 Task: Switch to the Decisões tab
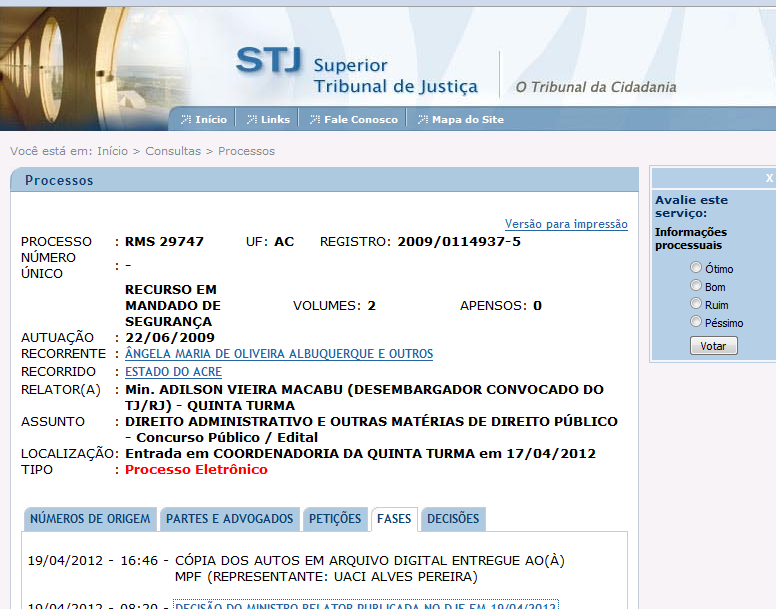[453, 519]
